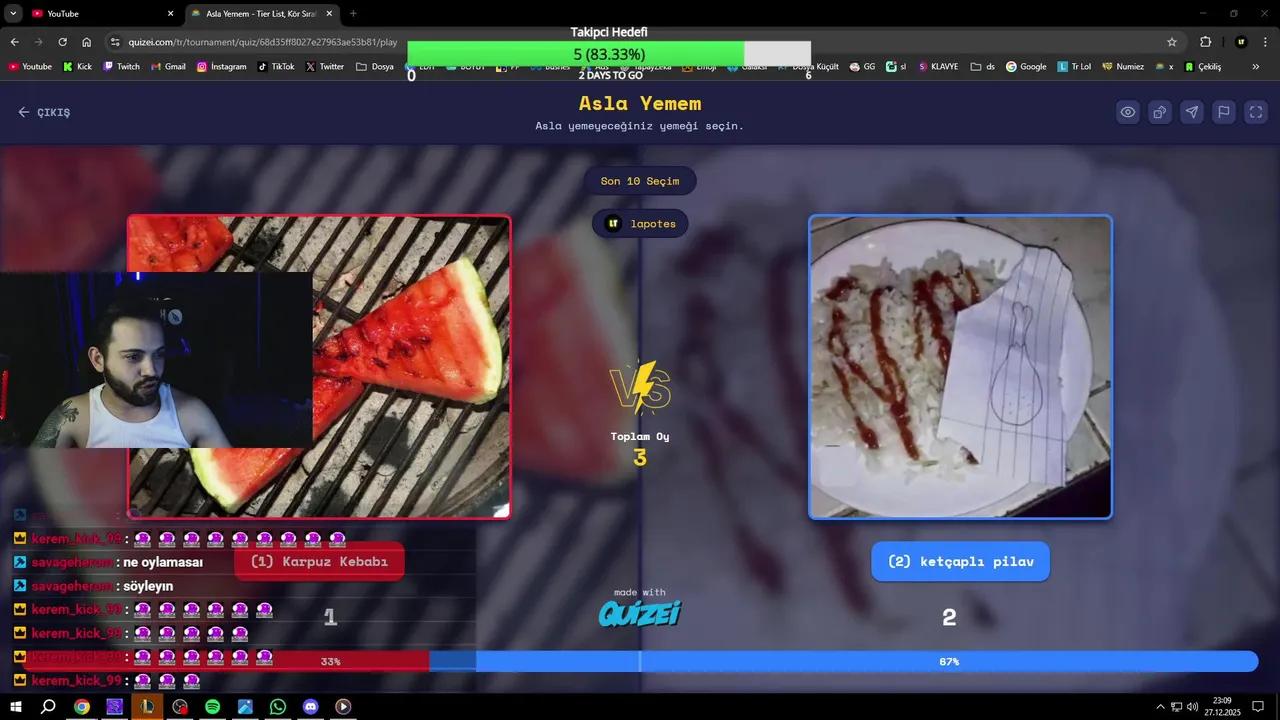Open the Tr Lol bookmark

[1074, 67]
